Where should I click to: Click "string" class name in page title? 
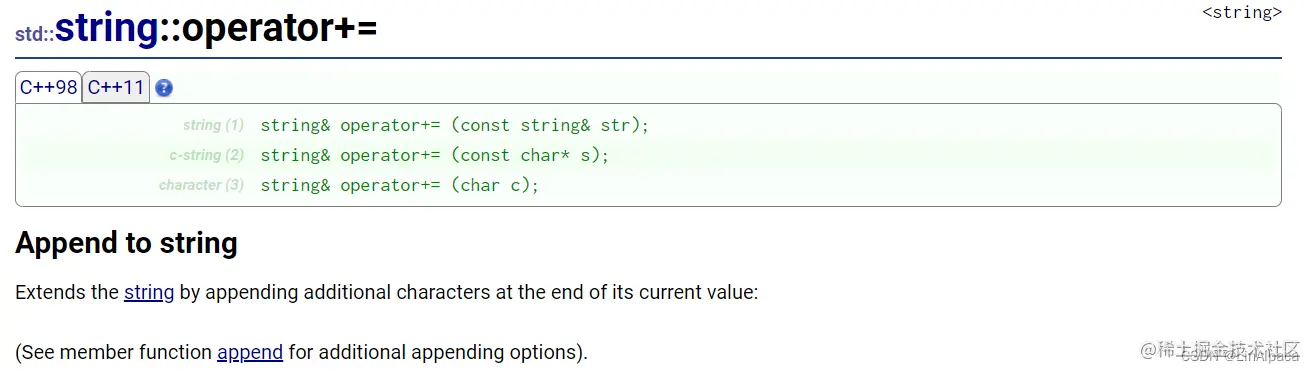(x=106, y=29)
